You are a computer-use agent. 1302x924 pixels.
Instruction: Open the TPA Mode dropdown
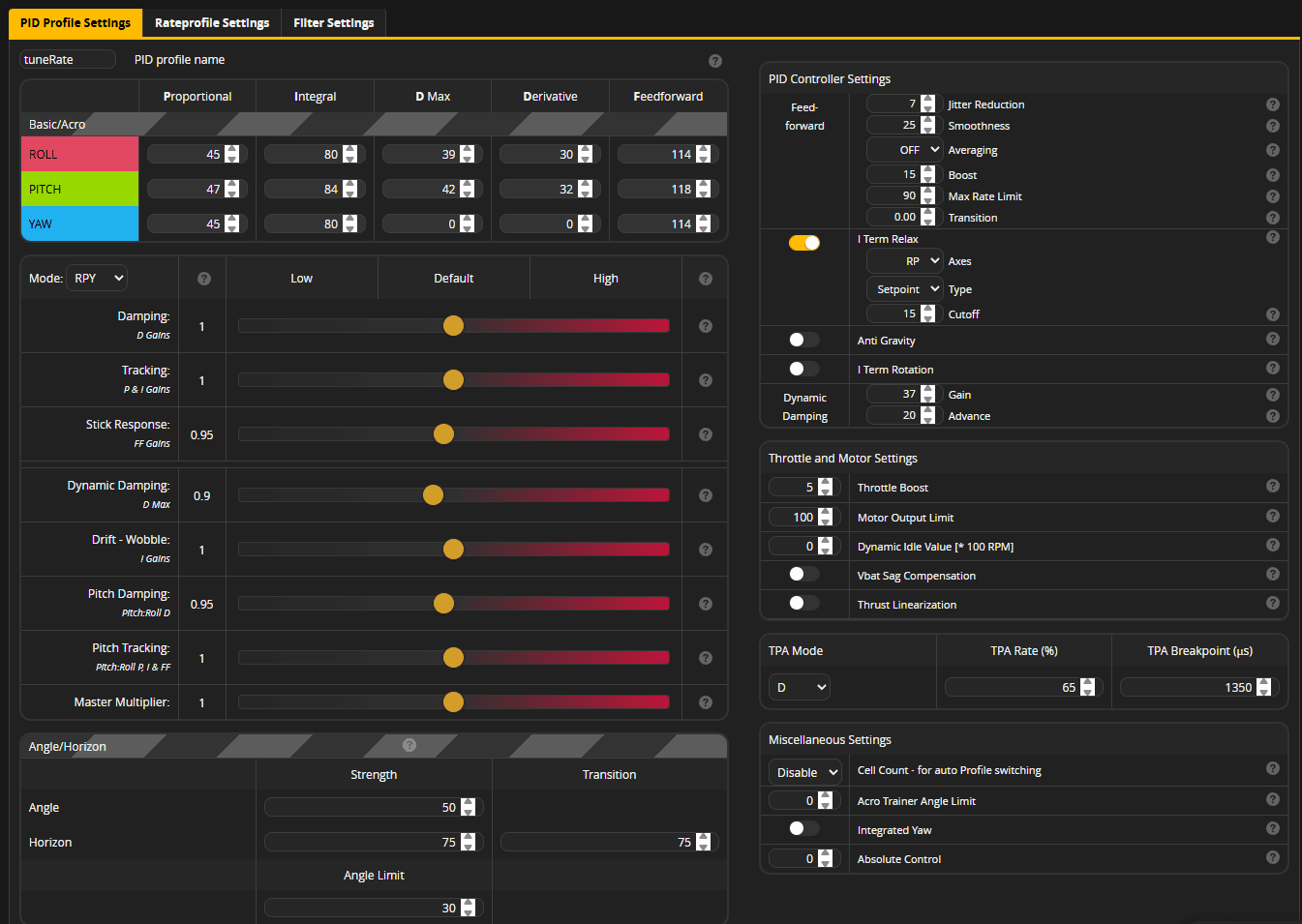800,688
